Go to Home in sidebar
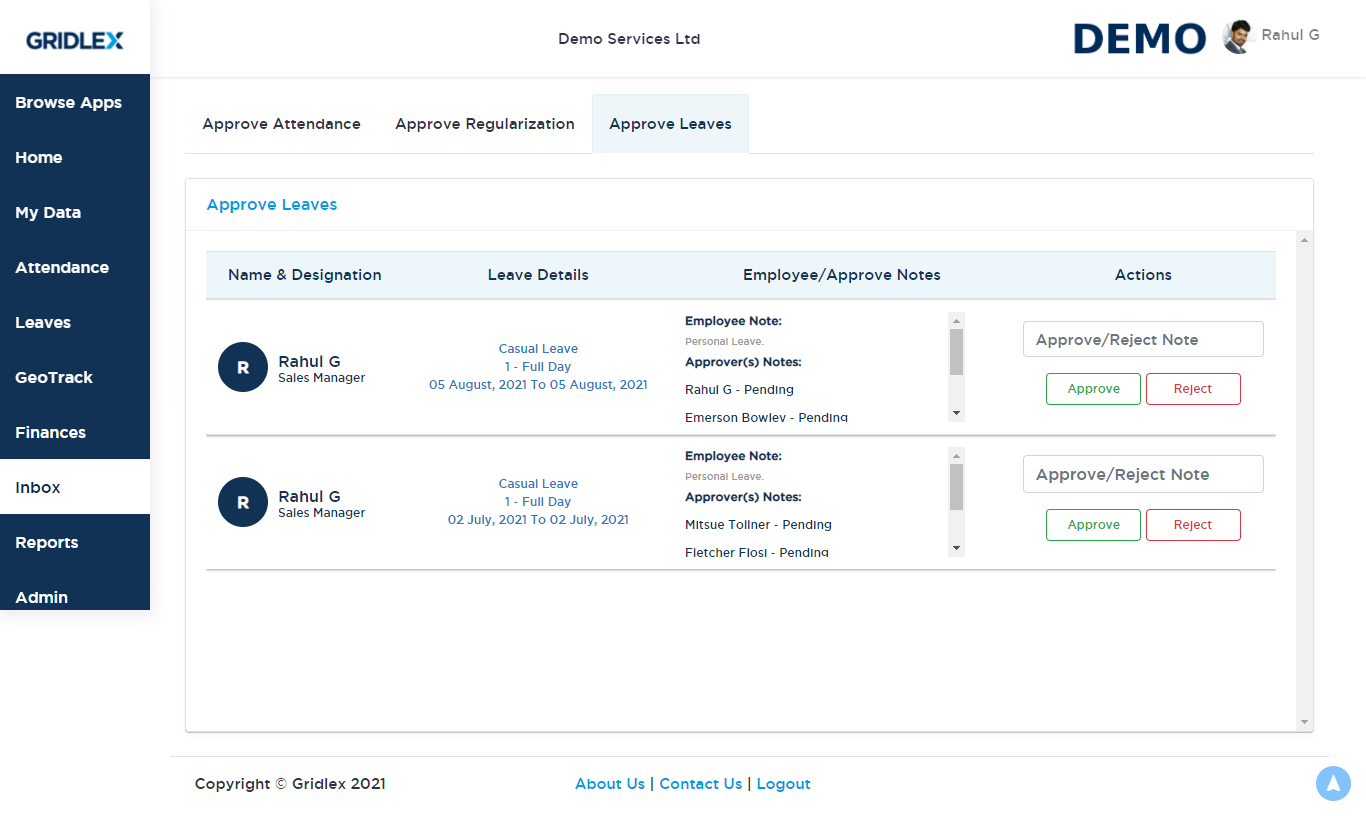Image resolution: width=1366 pixels, height=816 pixels. point(75,157)
